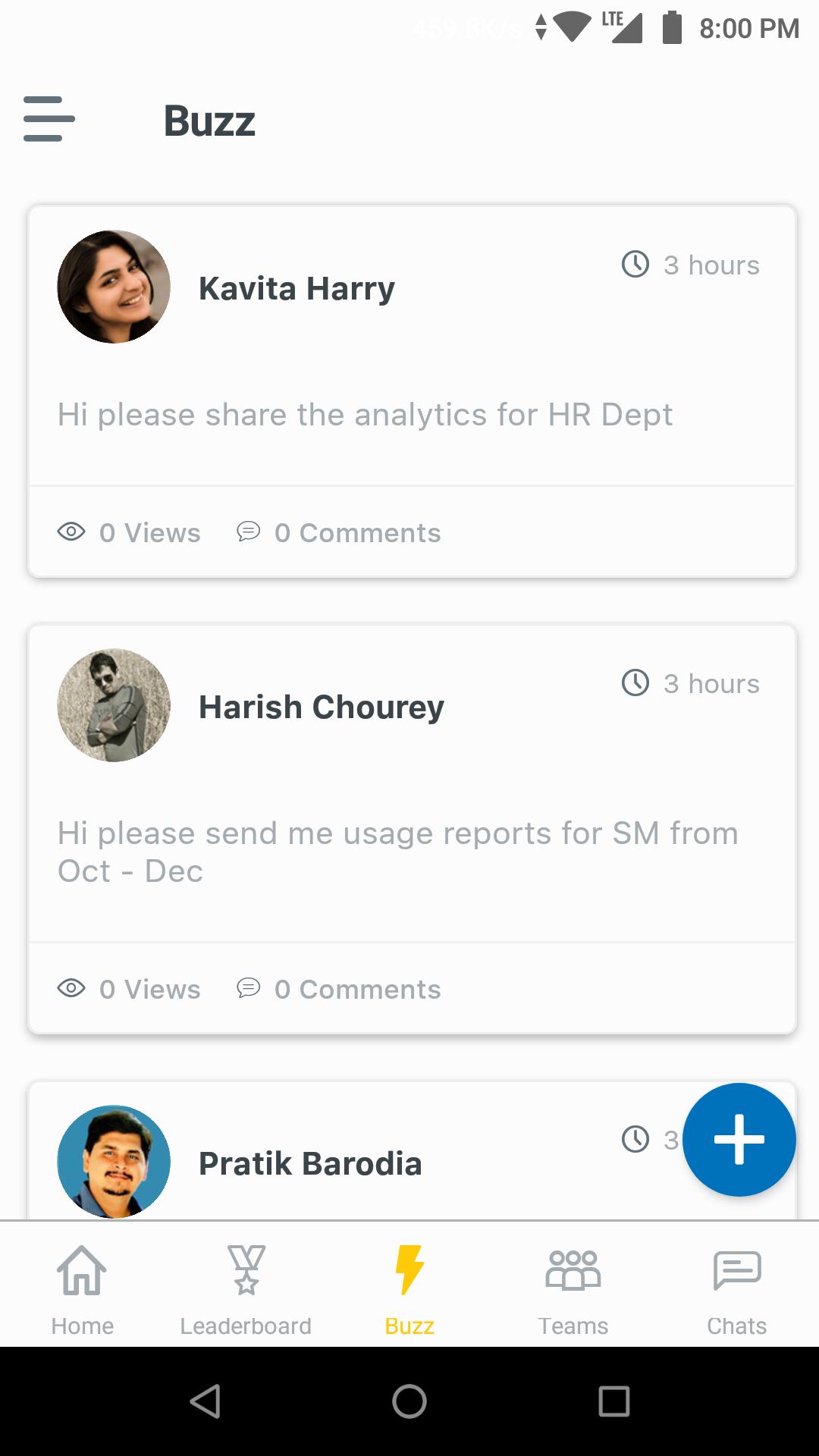The height and width of the screenshot is (1456, 819).
Task: Open the hamburger navigation menu
Action: click(49, 119)
